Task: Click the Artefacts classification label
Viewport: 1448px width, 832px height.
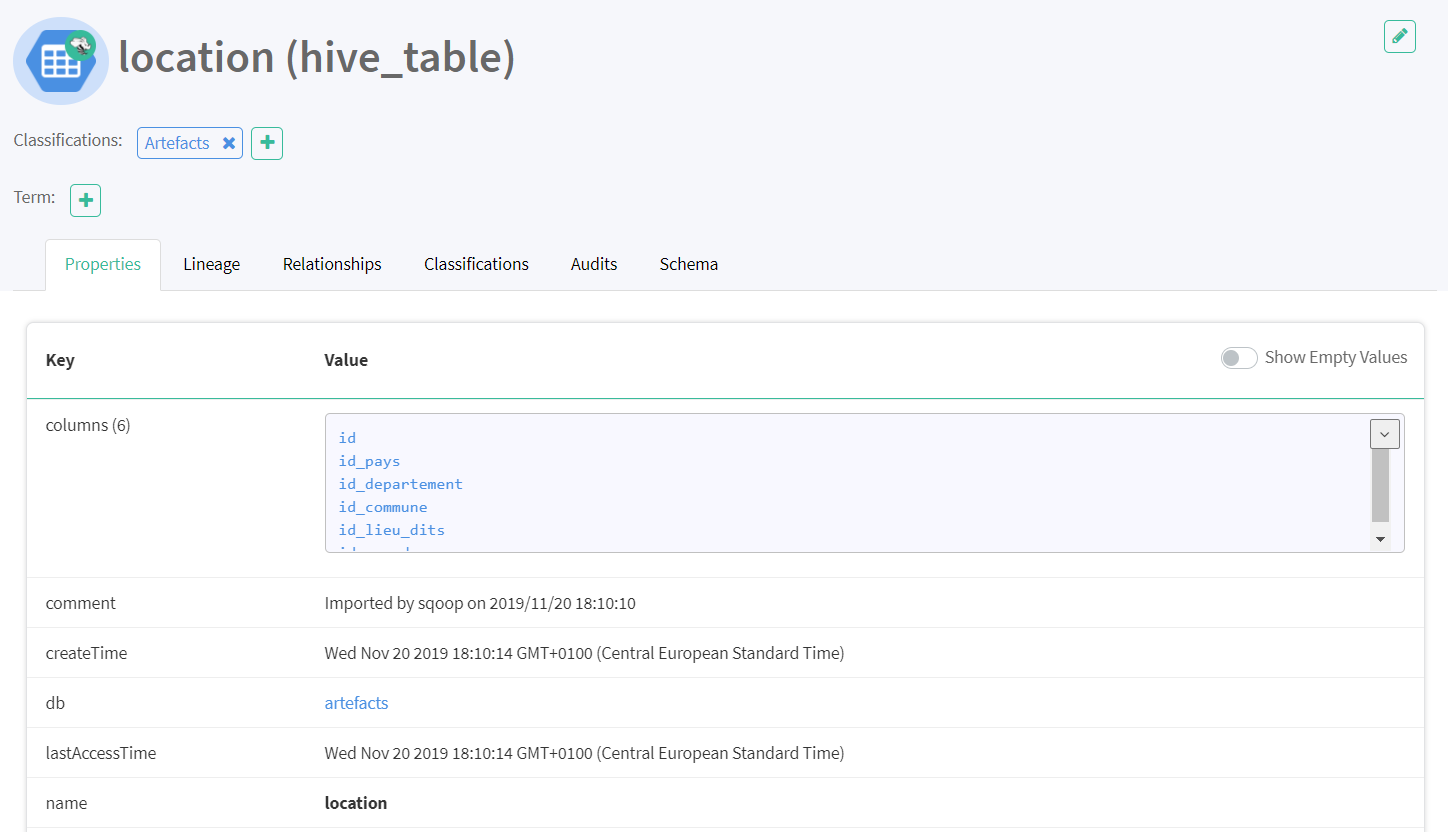Action: point(177,143)
